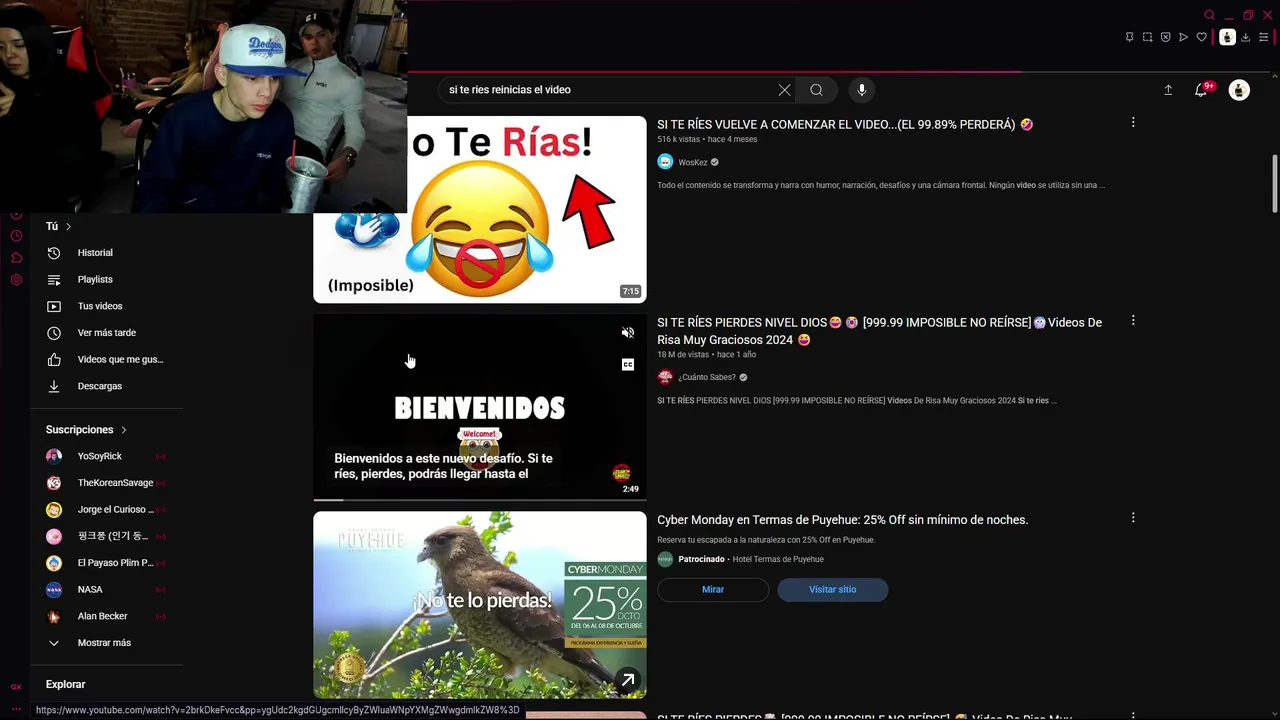Click the page vertical scrollbar thumb

pyautogui.click(x=1274, y=183)
